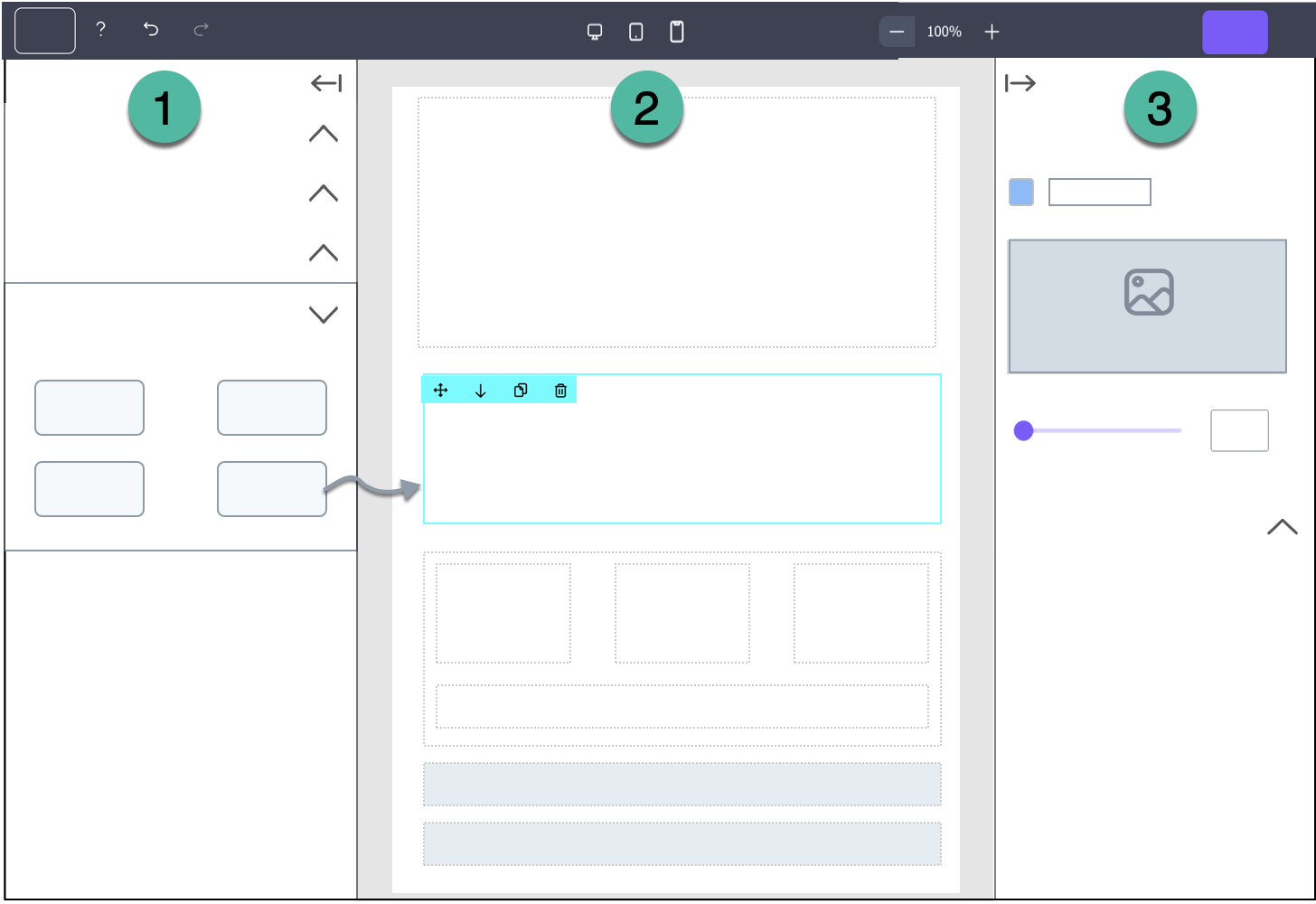Switch to tablet preview mode
The height and width of the screenshot is (904, 1316).
pyautogui.click(x=636, y=32)
